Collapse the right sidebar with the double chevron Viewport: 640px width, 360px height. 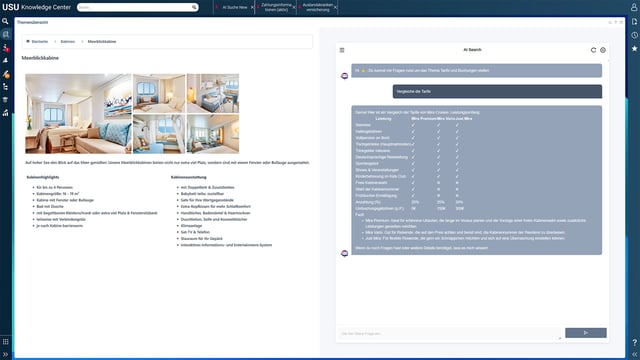tap(634, 354)
